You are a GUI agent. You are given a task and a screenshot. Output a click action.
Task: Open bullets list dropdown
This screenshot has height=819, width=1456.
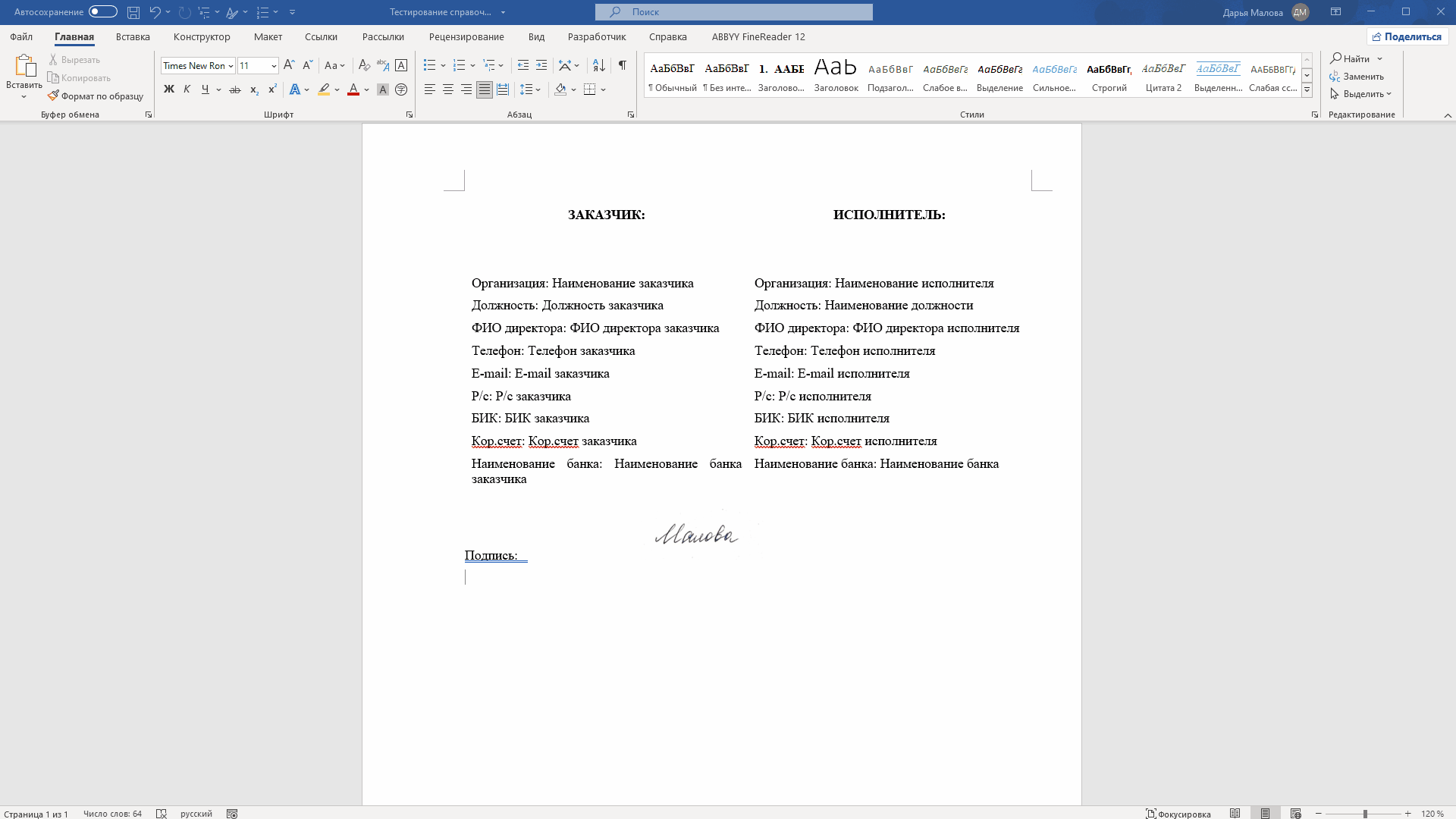(x=443, y=65)
